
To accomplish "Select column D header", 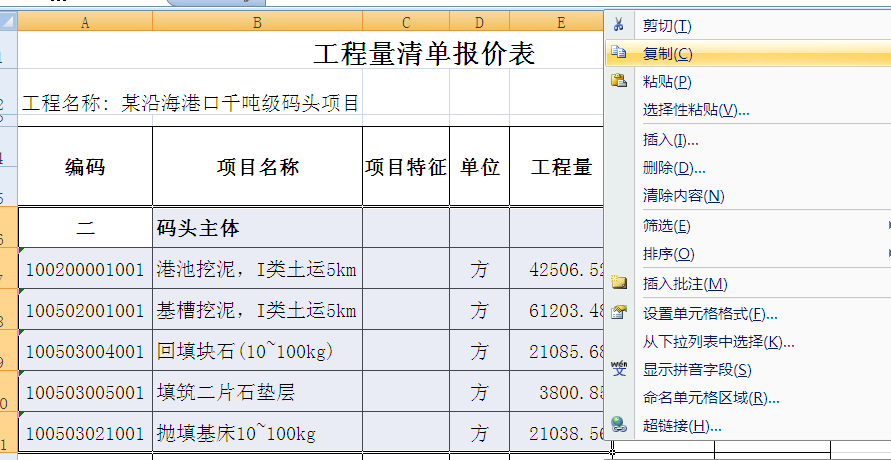I will (x=479, y=22).
